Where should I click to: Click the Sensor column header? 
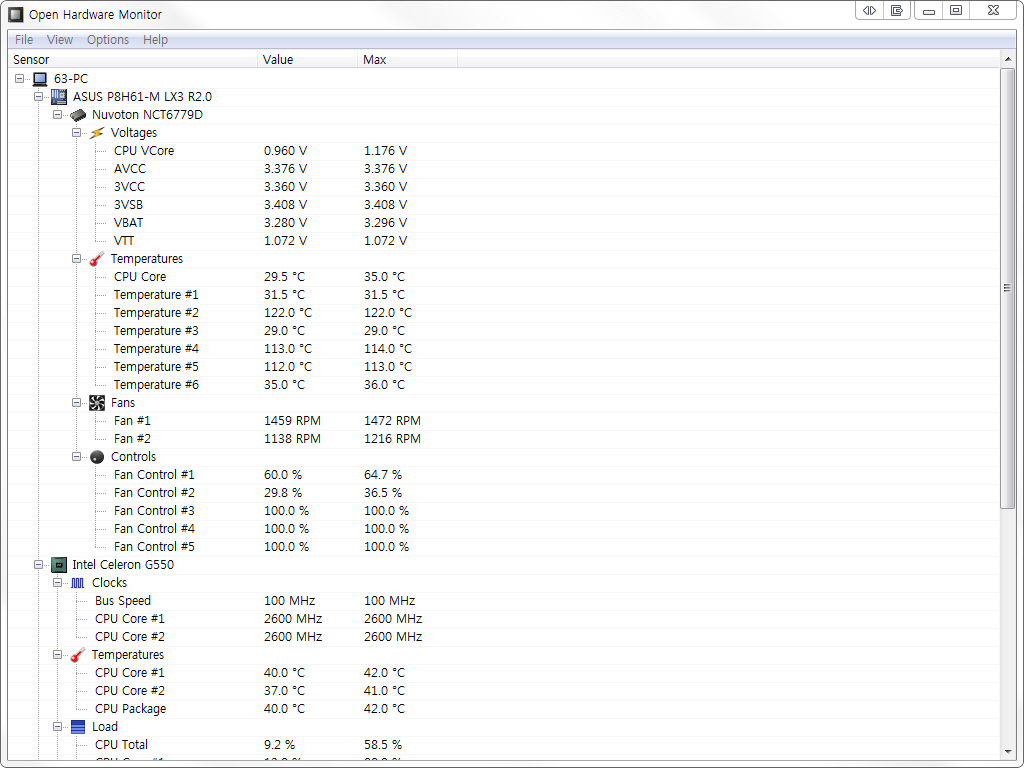click(133, 59)
